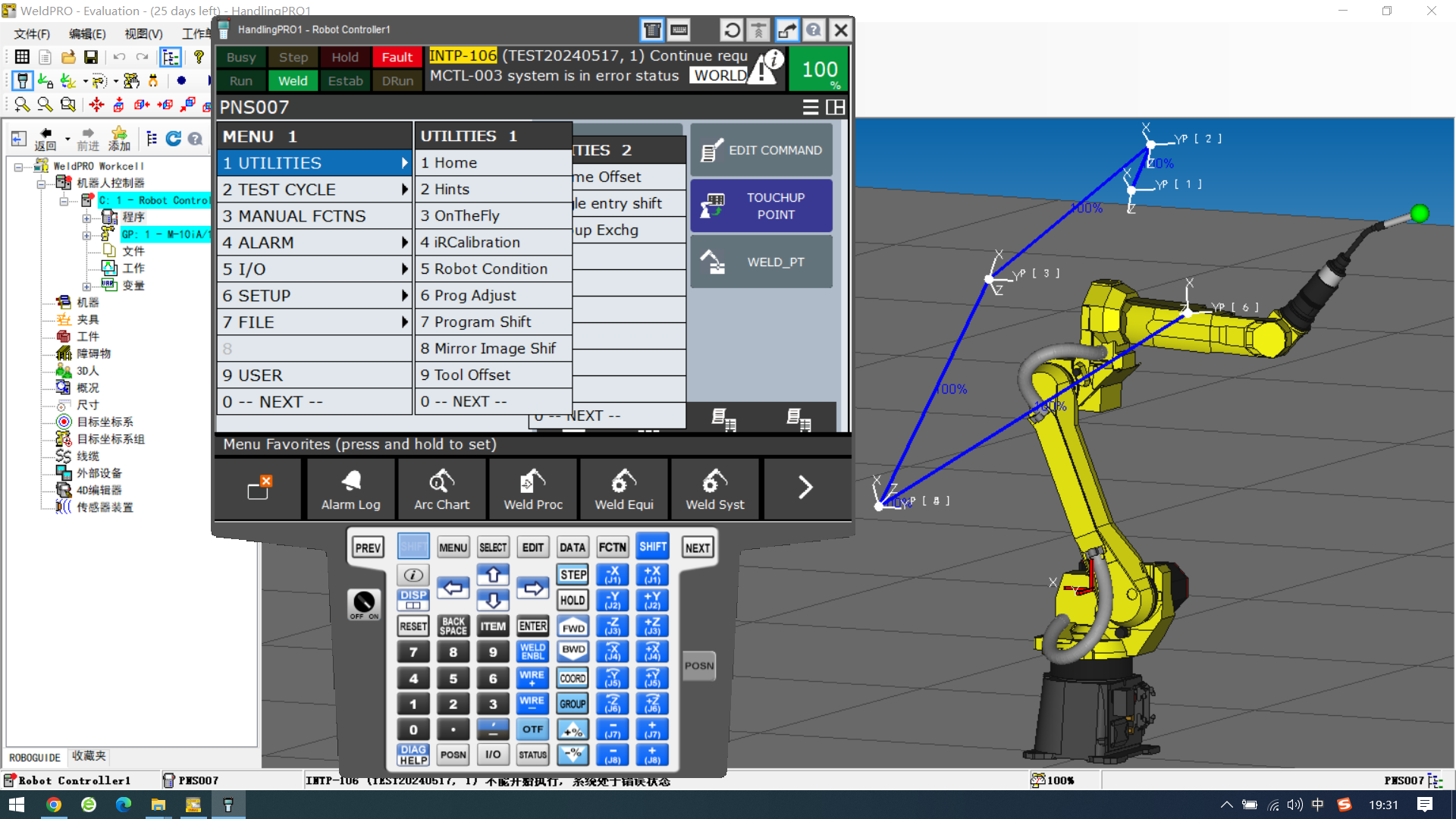This screenshot has height=819, width=1456.
Task: Click the 100% speed override indicator
Action: point(820,70)
